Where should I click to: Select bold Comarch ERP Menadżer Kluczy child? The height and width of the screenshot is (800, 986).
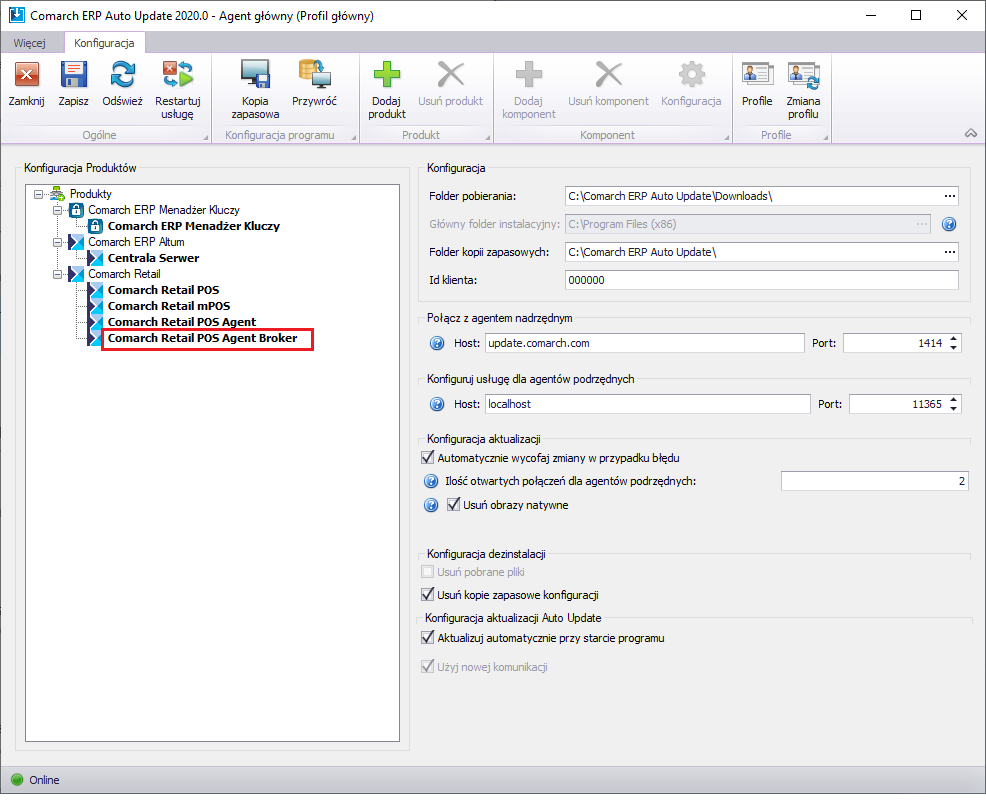point(194,226)
